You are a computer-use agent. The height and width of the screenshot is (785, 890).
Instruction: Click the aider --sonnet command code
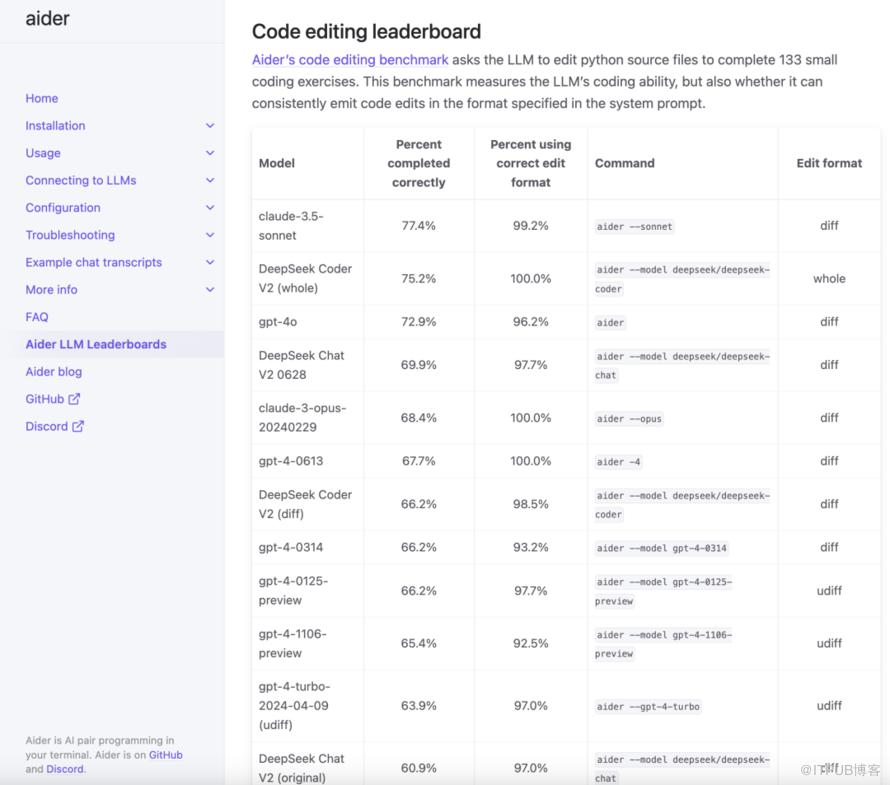(634, 226)
